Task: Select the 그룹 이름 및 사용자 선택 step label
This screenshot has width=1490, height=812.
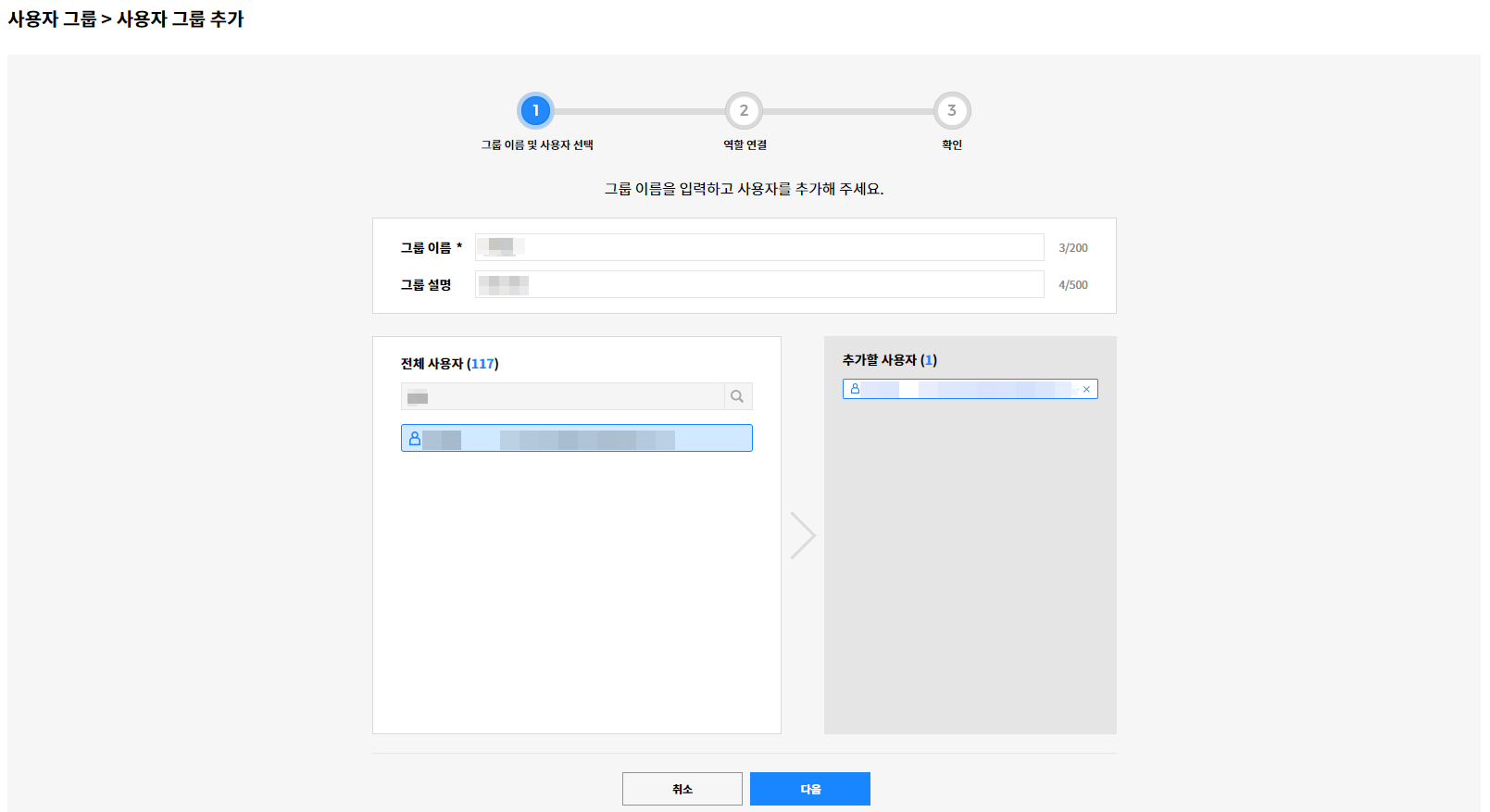Action: click(537, 145)
